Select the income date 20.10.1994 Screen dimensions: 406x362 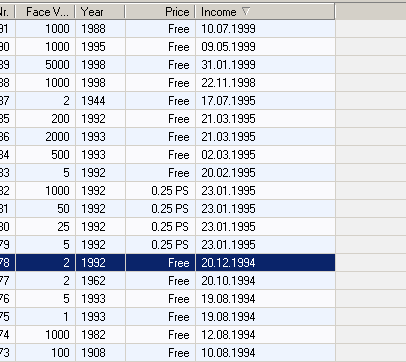[x=228, y=281]
